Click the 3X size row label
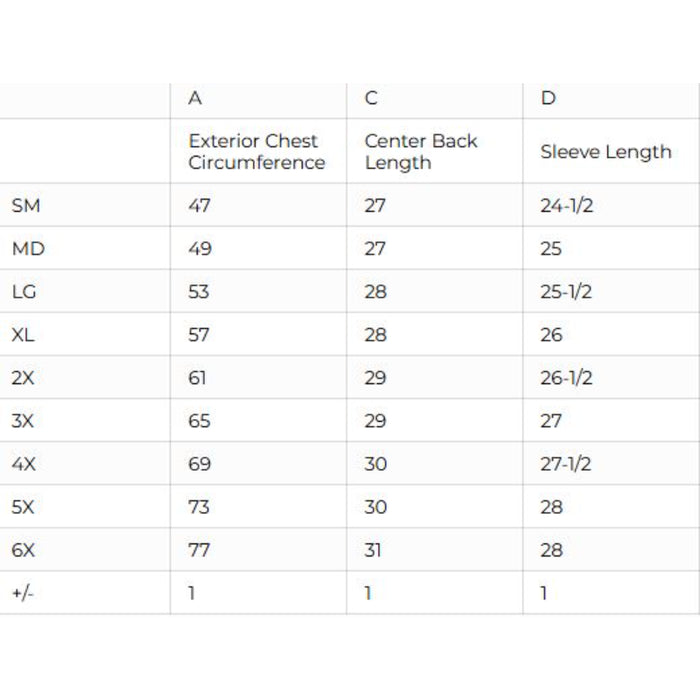This screenshot has width=700, height=700. pyautogui.click(x=23, y=421)
